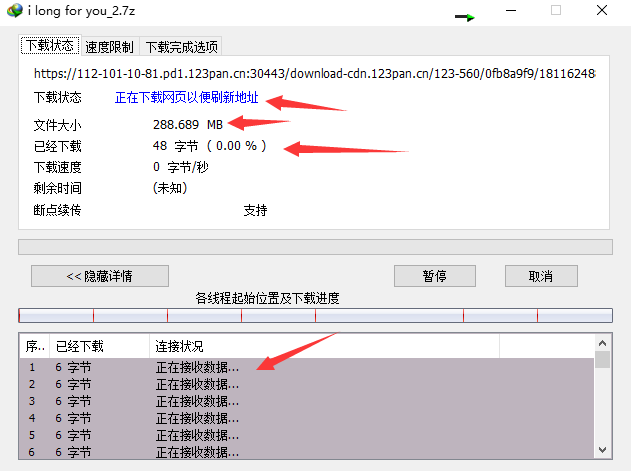The height and width of the screenshot is (471, 631).
Task: Click the 序.. column header
Action: coord(35,346)
